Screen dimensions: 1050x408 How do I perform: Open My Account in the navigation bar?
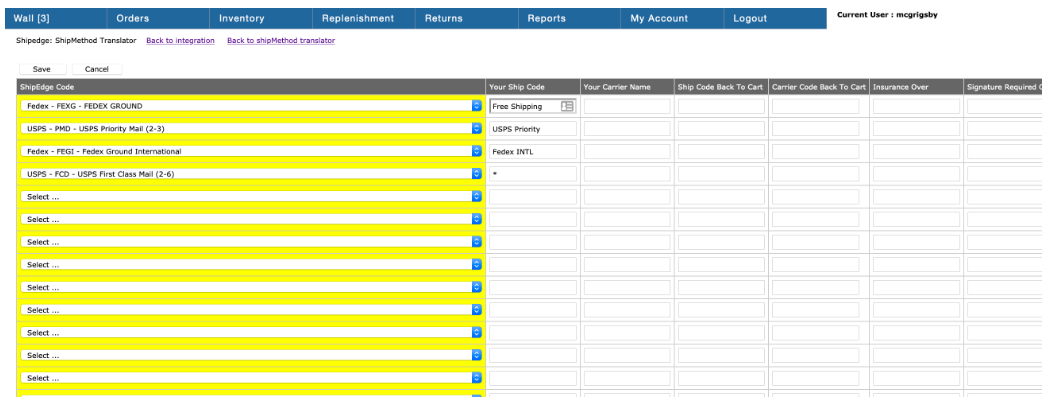[672, 19]
